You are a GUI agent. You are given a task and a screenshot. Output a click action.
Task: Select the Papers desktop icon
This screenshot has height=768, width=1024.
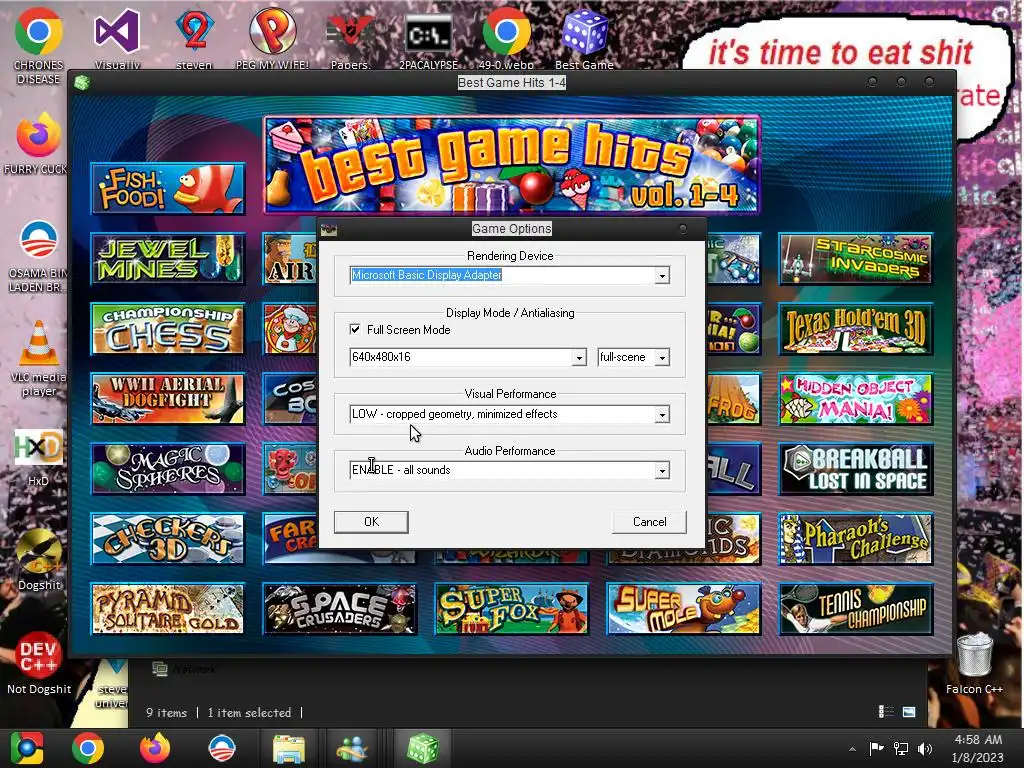(350, 38)
